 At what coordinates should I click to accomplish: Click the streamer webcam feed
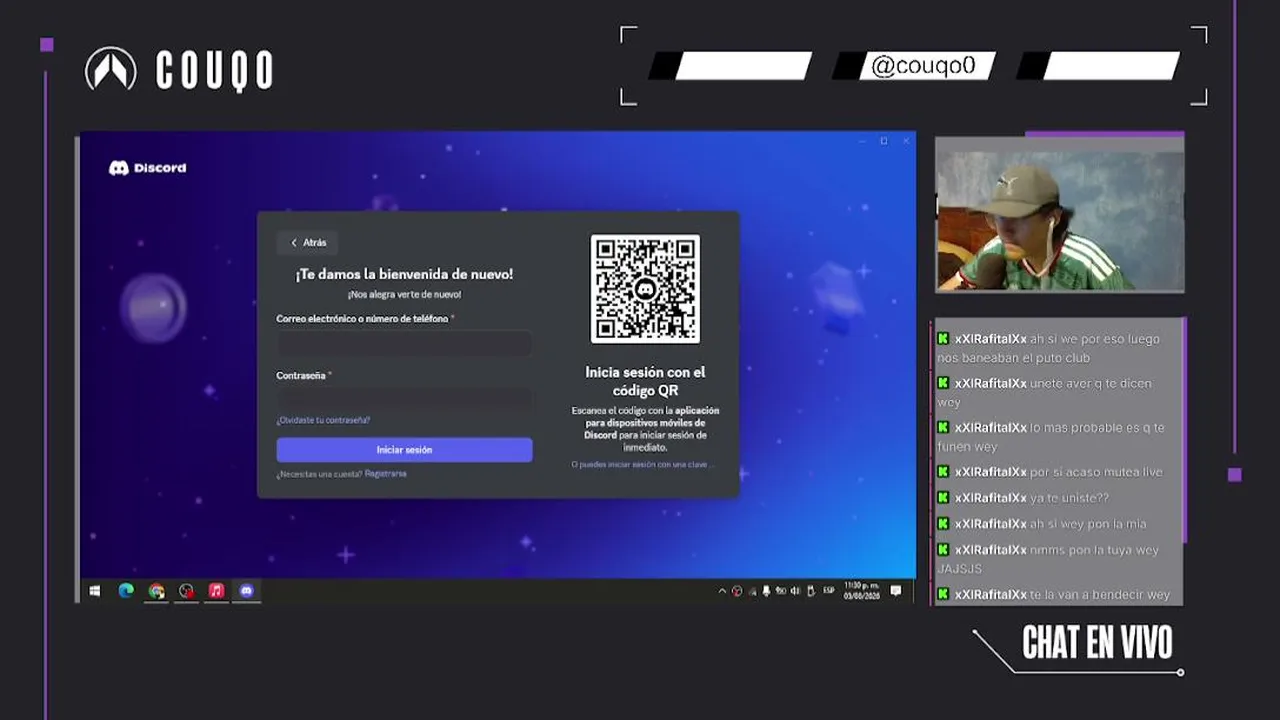point(1059,215)
